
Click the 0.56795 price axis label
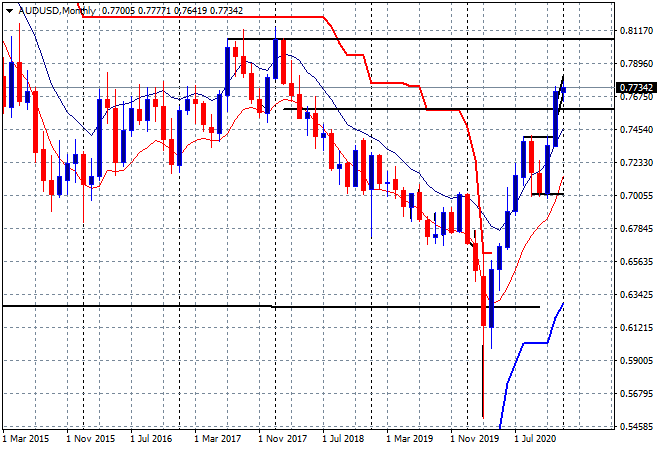point(636,394)
